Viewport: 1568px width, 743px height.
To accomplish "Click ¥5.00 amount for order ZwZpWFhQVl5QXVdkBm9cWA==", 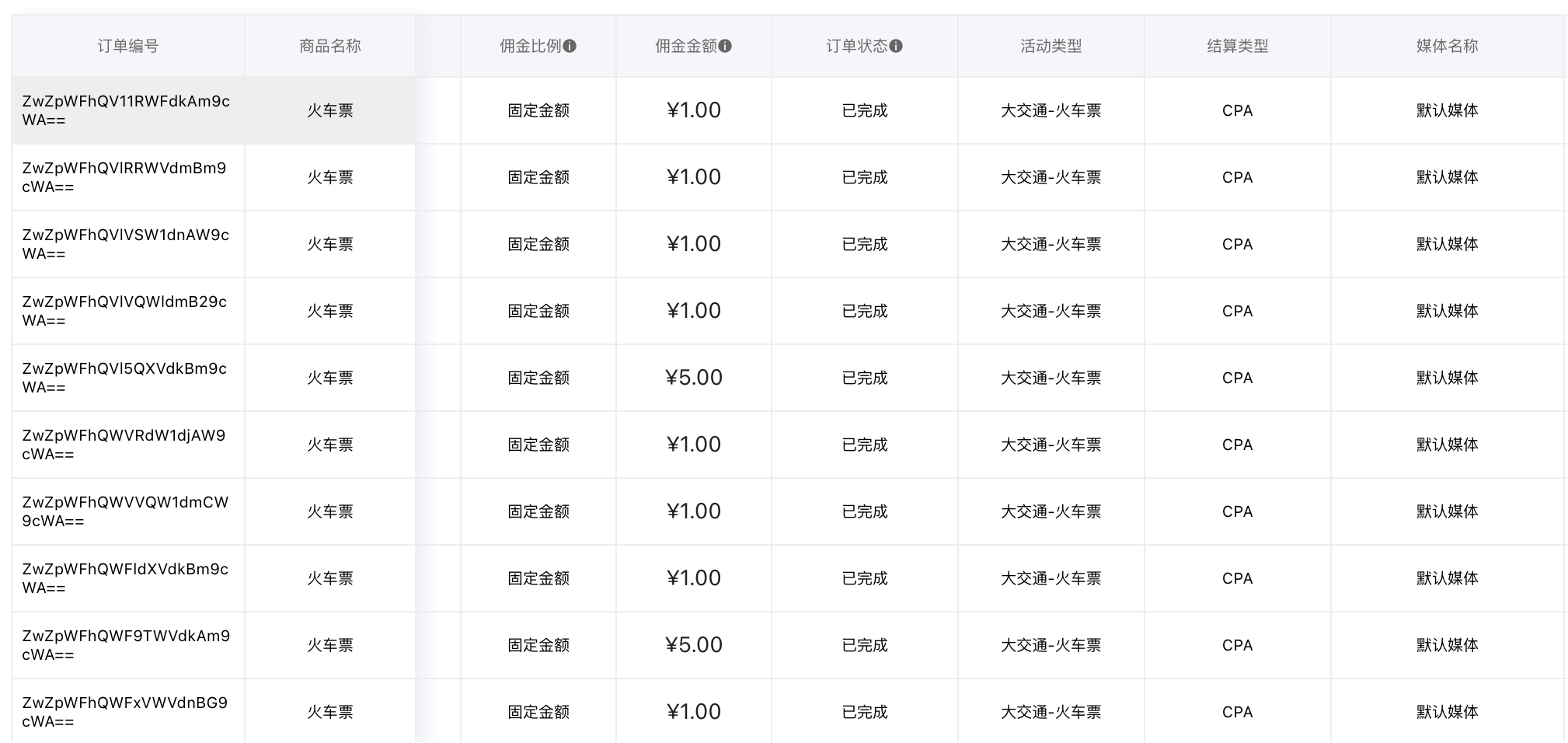I will [694, 378].
